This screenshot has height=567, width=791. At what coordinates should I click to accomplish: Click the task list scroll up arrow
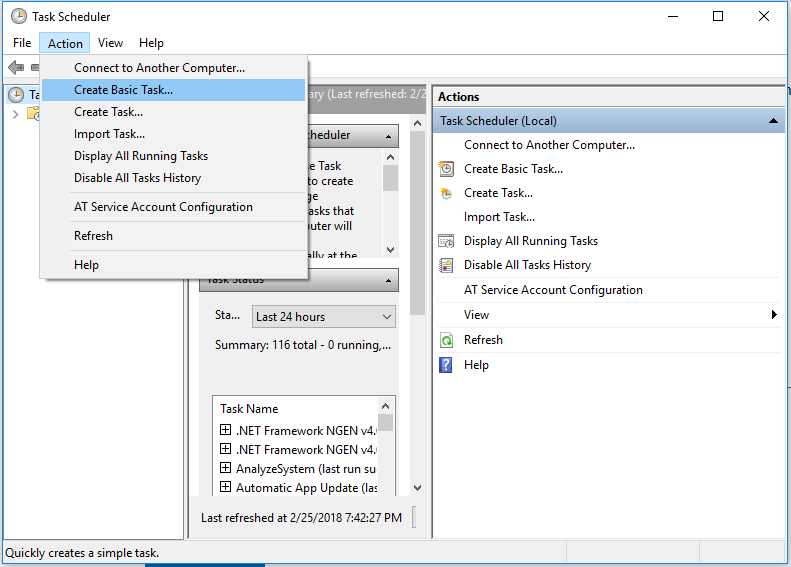385,406
